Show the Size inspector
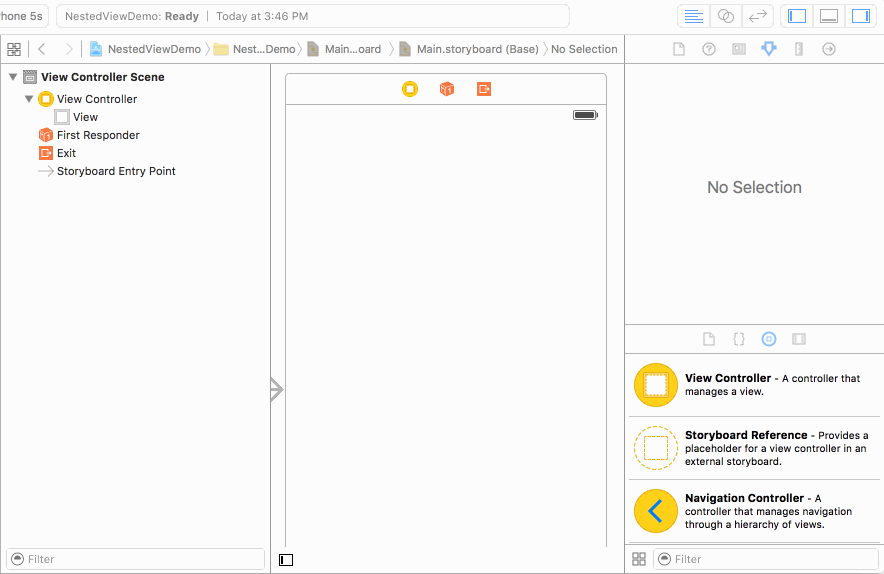Viewport: 884px width, 574px height. tap(798, 49)
